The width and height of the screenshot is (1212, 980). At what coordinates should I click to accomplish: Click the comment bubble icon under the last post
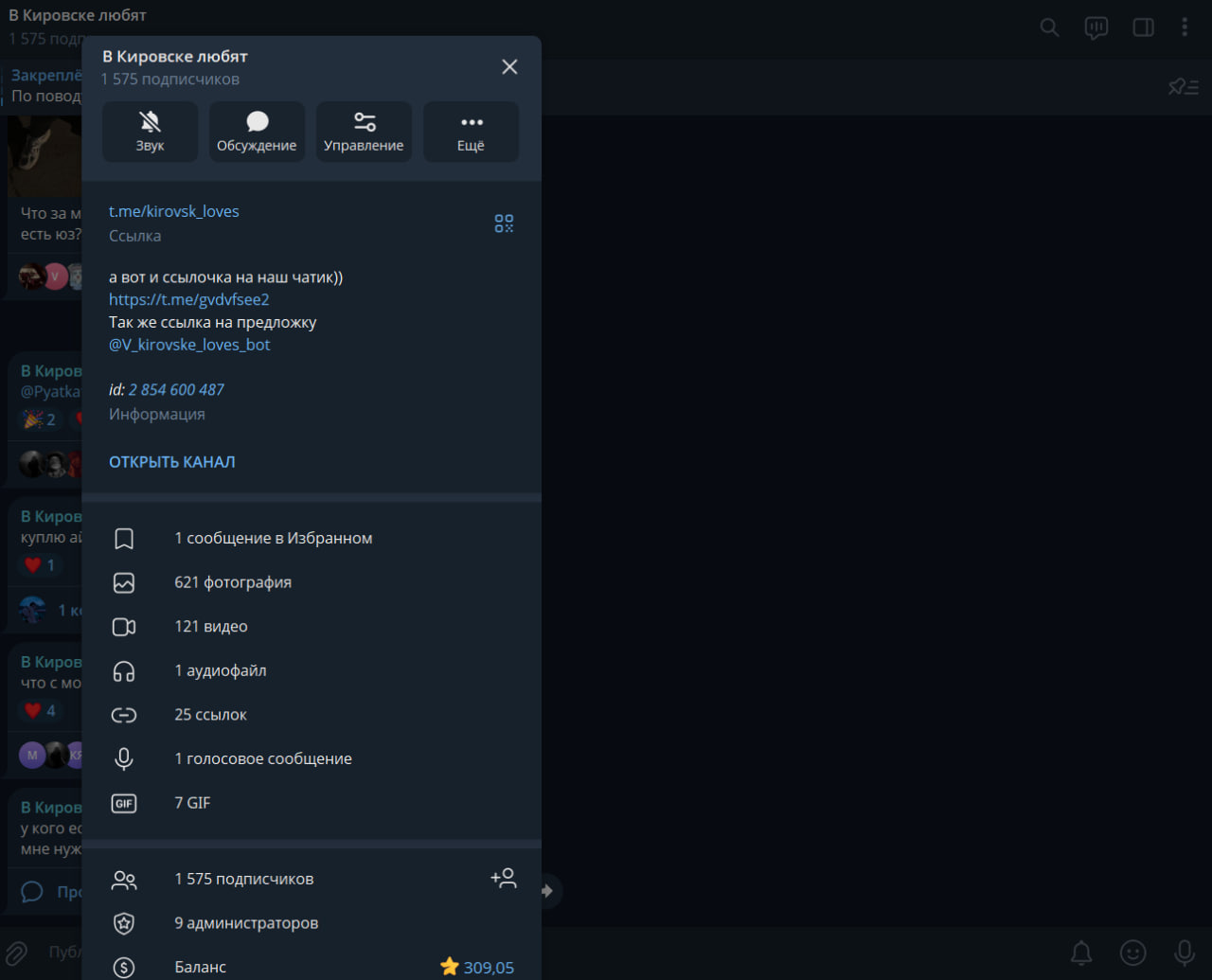(x=32, y=892)
